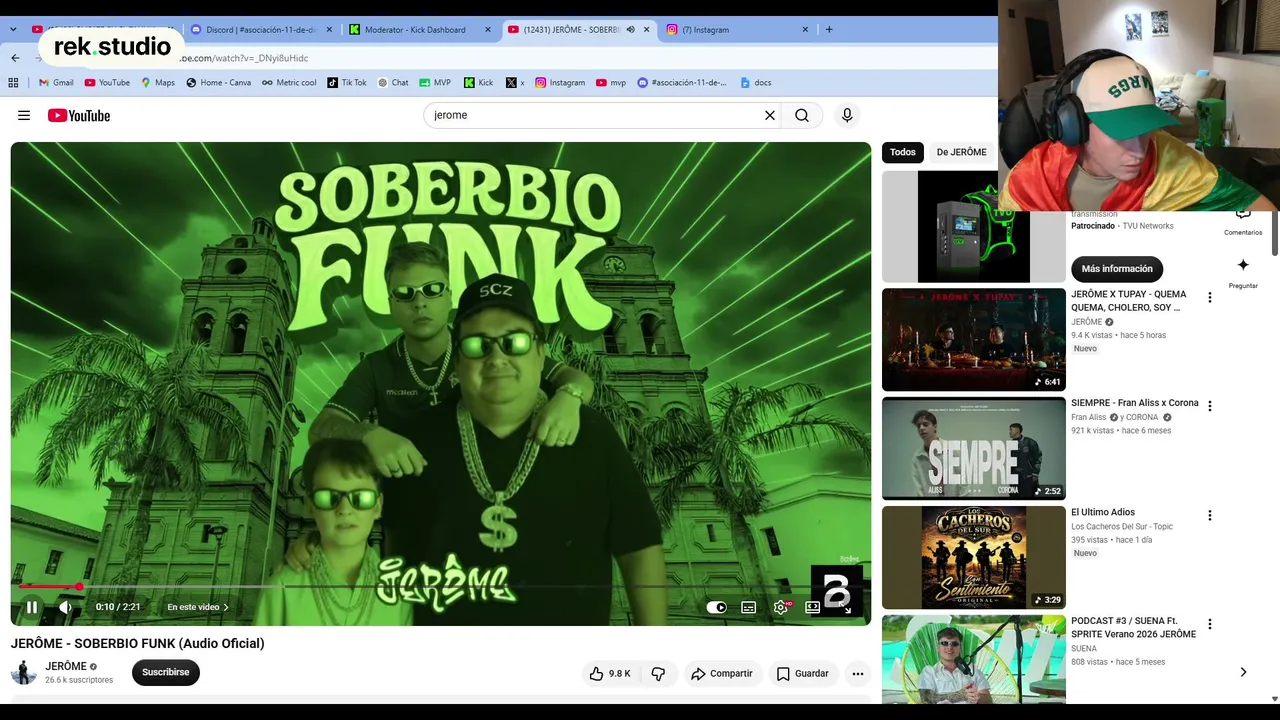Subscribe to the JERÔME channel
The width and height of the screenshot is (1280, 720).
(x=166, y=672)
